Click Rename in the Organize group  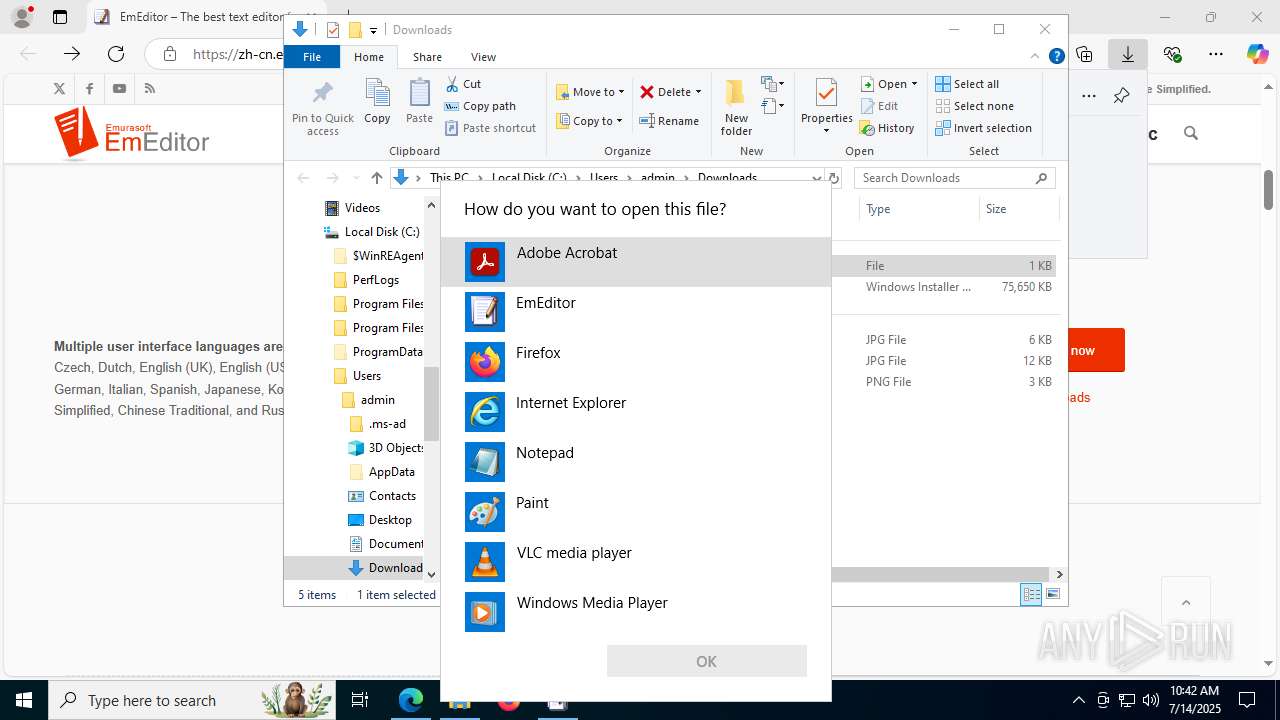[670, 121]
